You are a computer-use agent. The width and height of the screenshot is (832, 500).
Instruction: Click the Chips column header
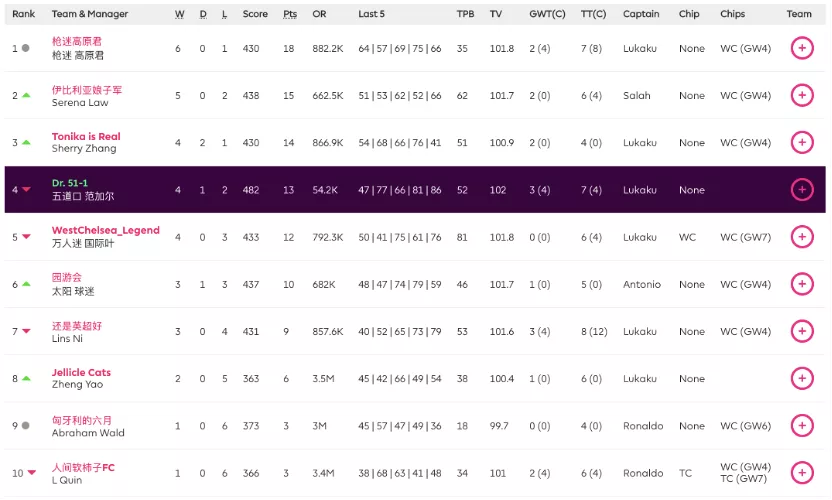[x=732, y=14]
